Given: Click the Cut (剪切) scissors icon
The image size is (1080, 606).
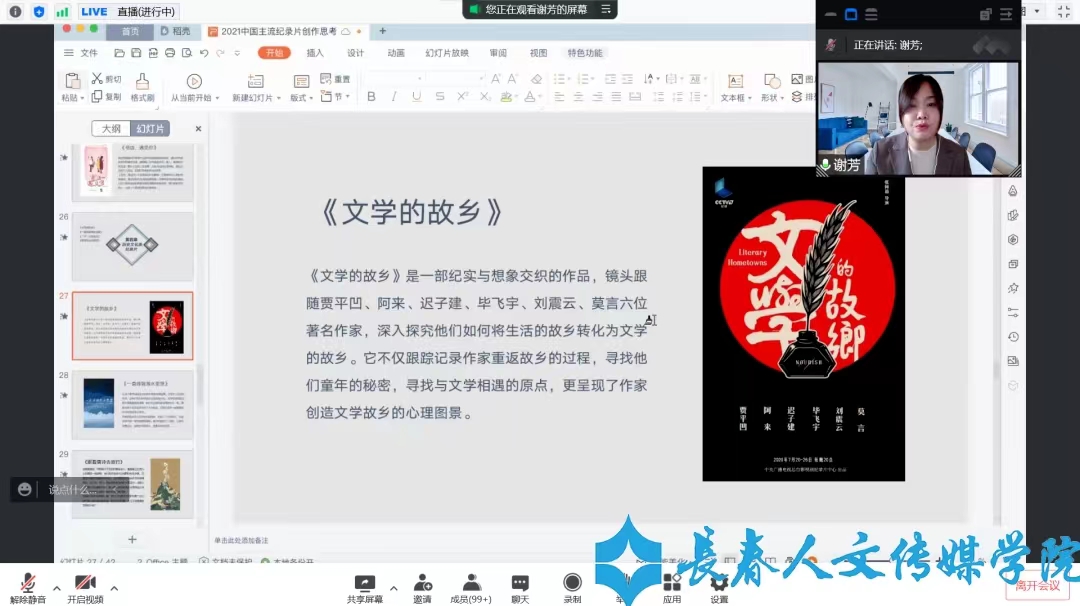Looking at the screenshot, I should [x=97, y=79].
